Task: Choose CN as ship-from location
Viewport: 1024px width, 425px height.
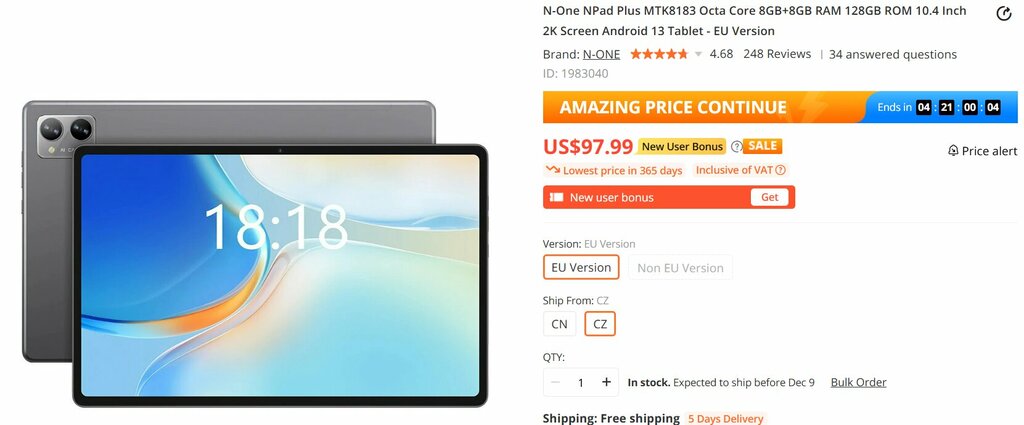Action: [560, 324]
